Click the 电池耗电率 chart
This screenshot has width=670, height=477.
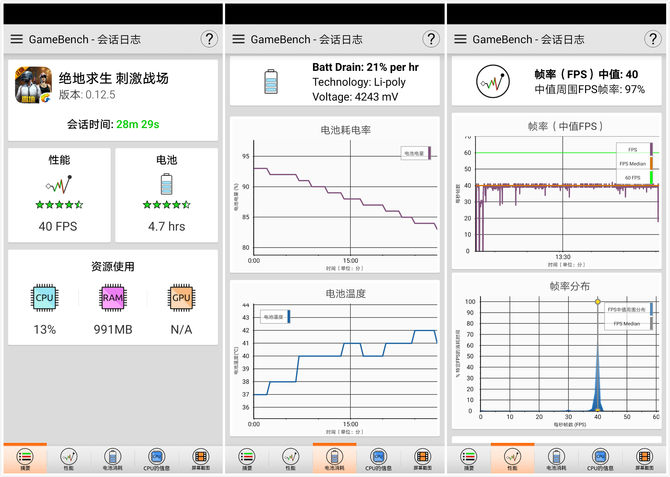[x=335, y=194]
